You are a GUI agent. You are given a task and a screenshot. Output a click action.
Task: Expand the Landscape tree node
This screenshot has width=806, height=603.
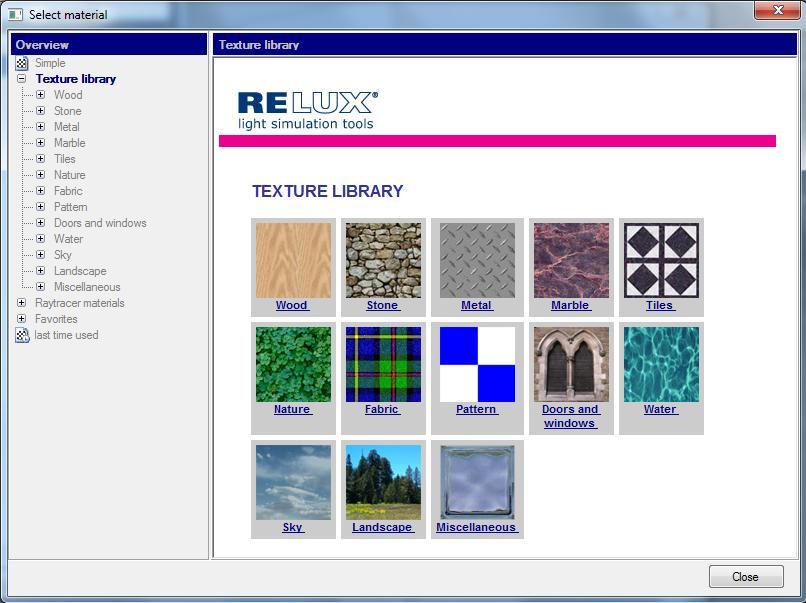[41, 270]
